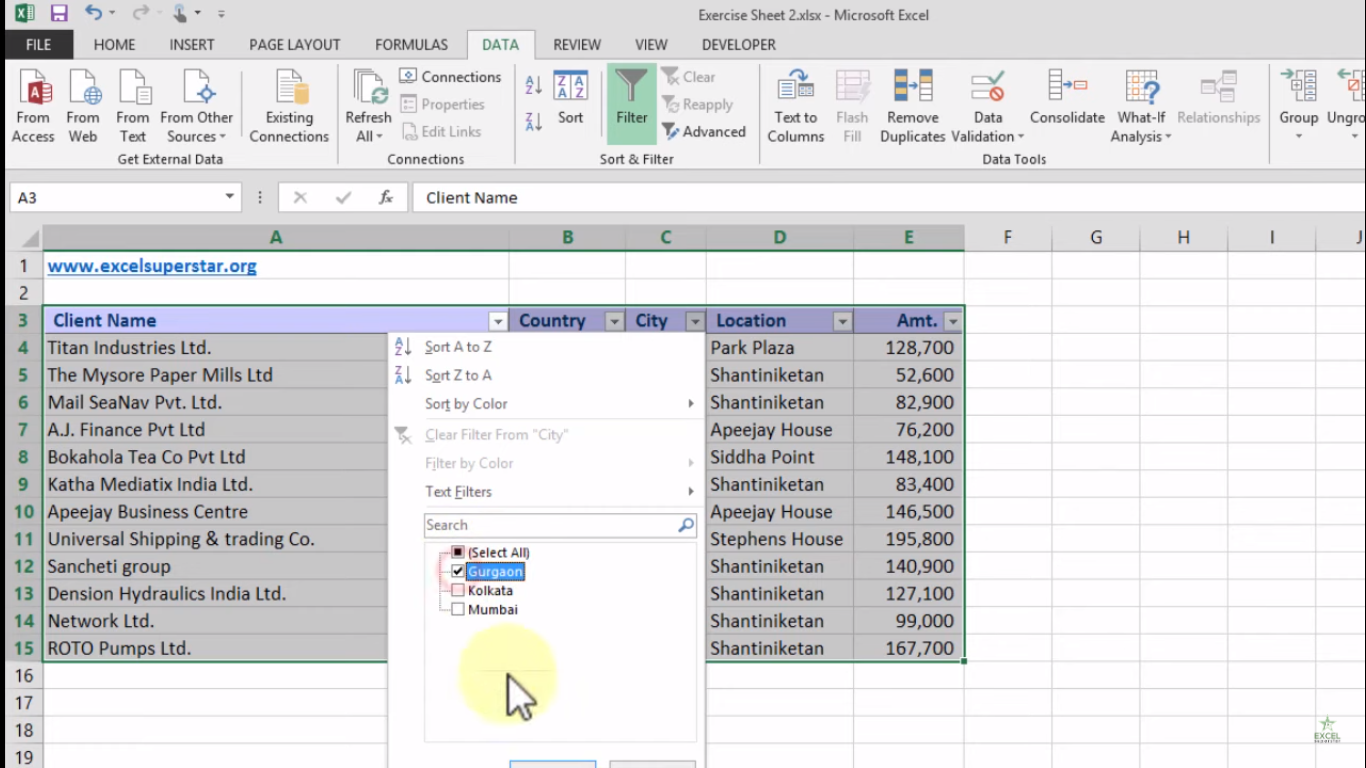Open the Country filter dropdown
1366x768 pixels.
pyautogui.click(x=614, y=321)
